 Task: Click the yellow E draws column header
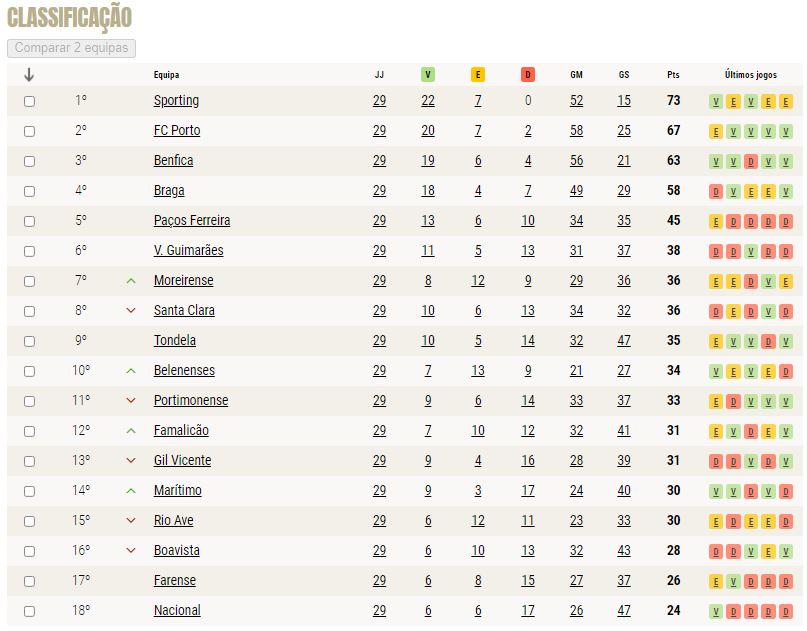point(478,75)
